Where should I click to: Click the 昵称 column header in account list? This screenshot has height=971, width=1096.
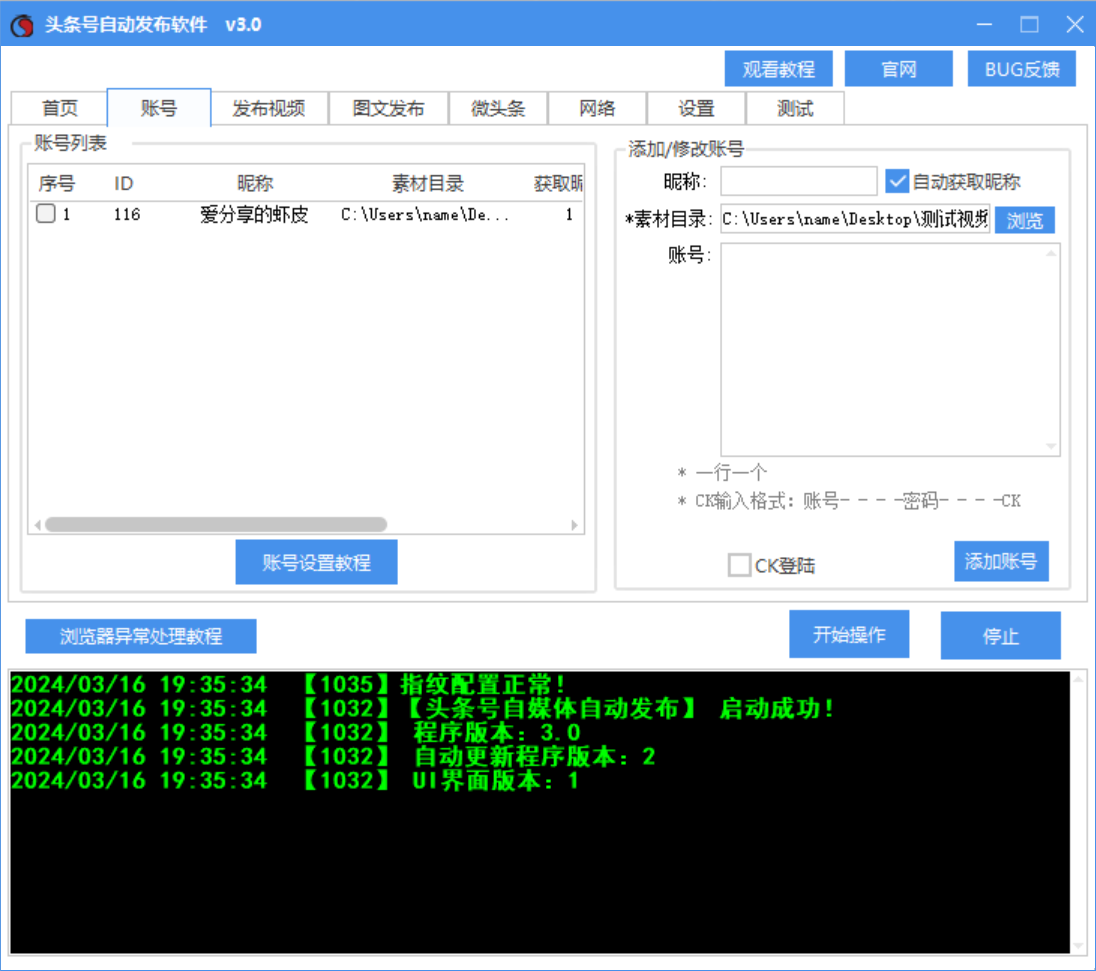tap(254, 184)
